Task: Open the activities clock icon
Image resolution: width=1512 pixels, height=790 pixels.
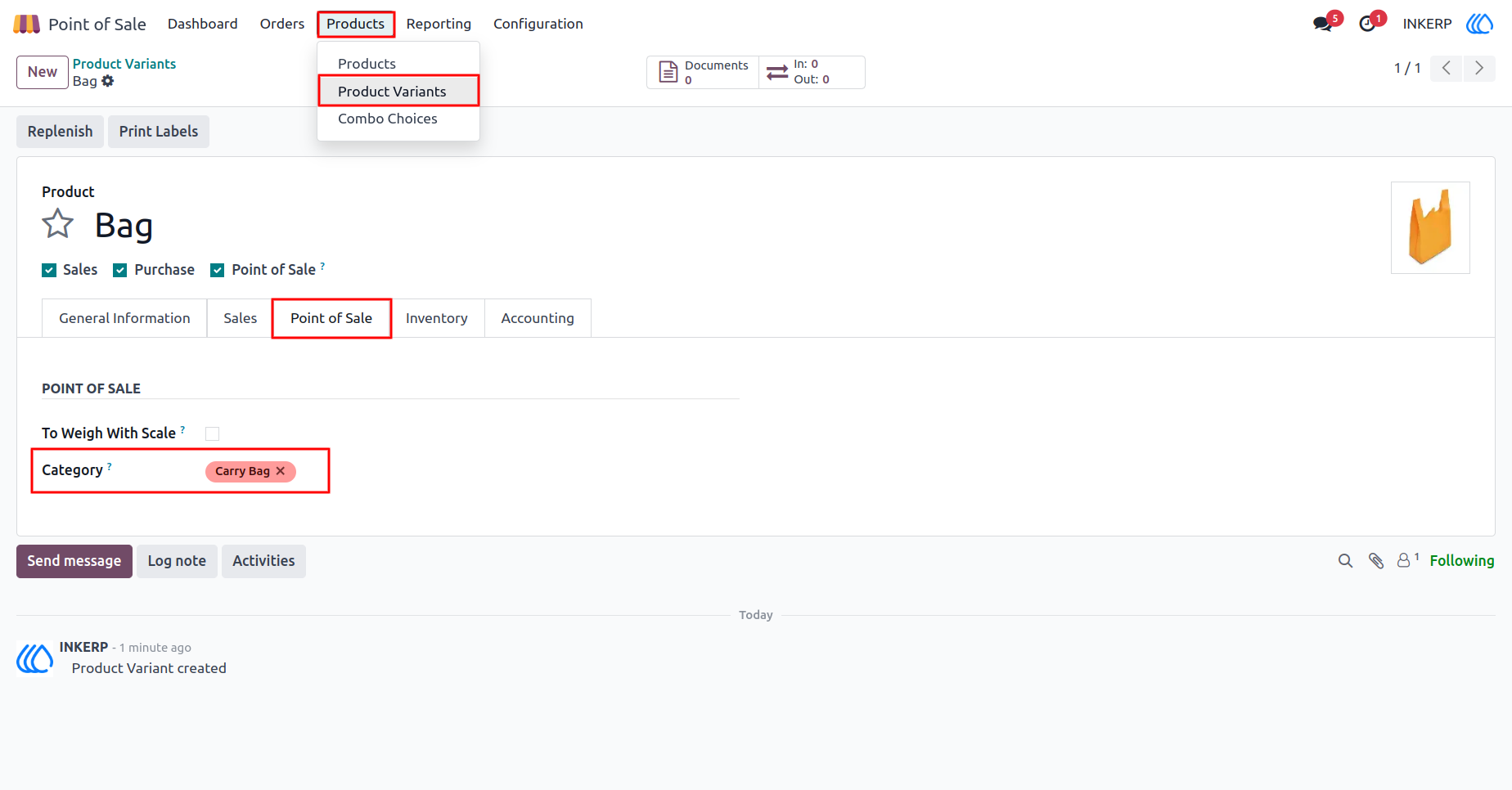Action: pos(1367,24)
